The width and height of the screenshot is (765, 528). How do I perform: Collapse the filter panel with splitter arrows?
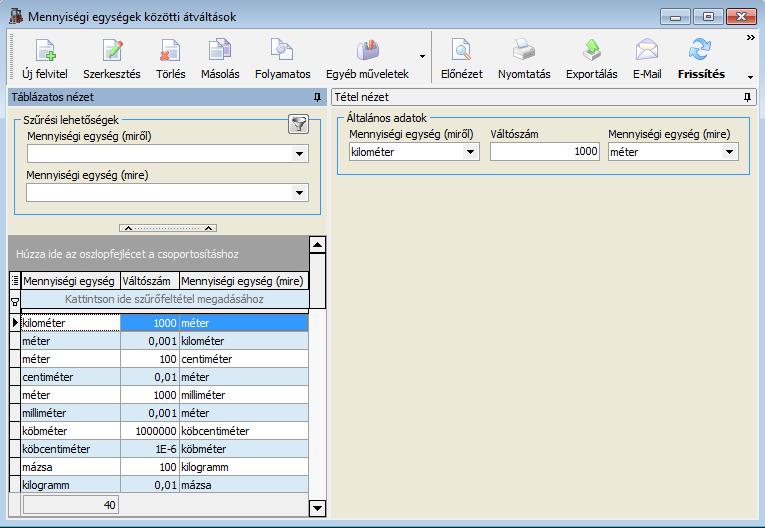click(x=168, y=228)
